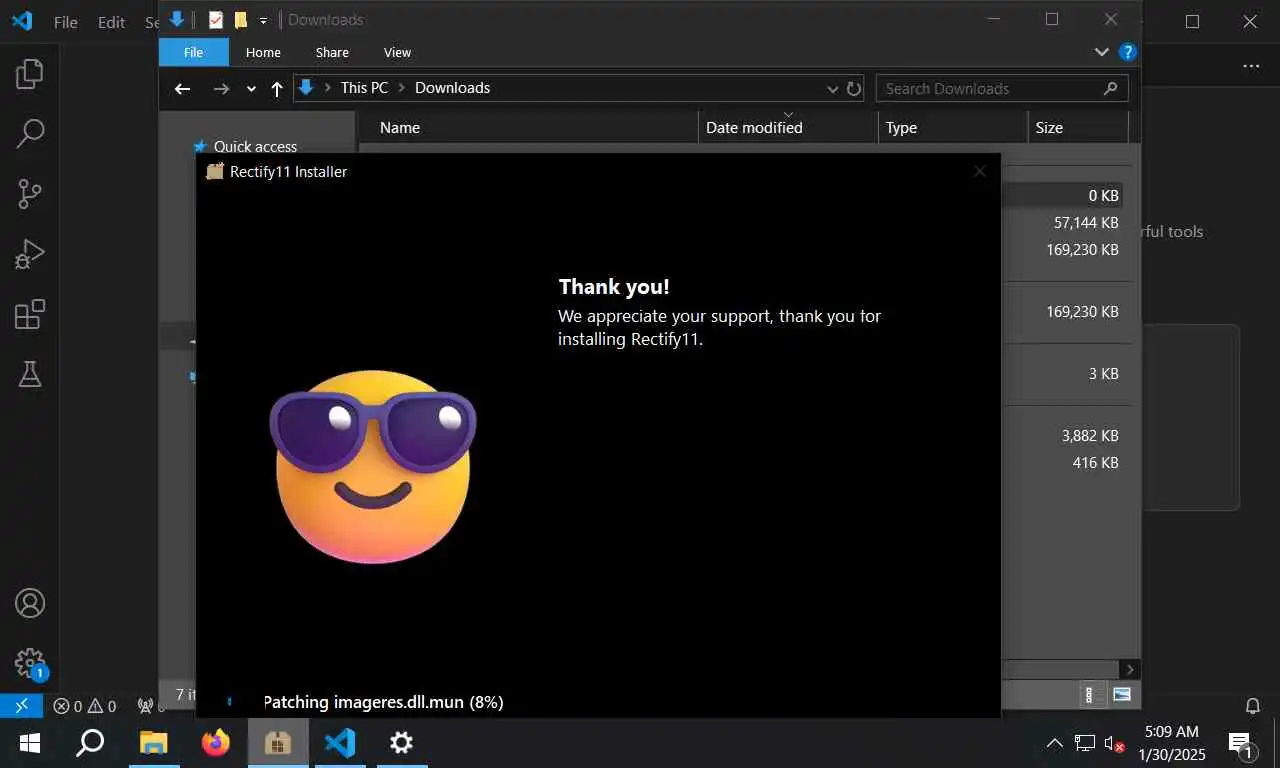Open the VS Code Explorer view
The height and width of the screenshot is (768, 1280).
tap(30, 73)
